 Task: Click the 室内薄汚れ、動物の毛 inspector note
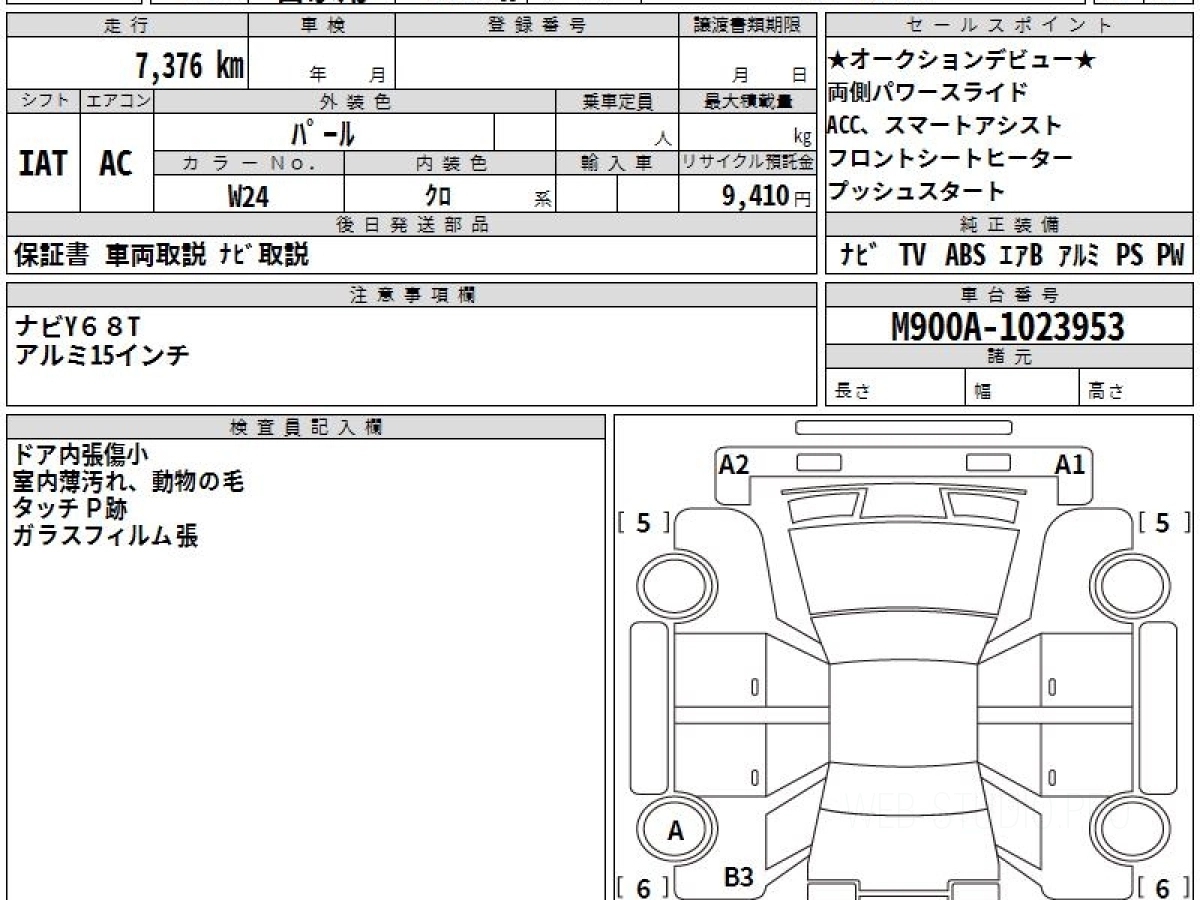pos(129,482)
